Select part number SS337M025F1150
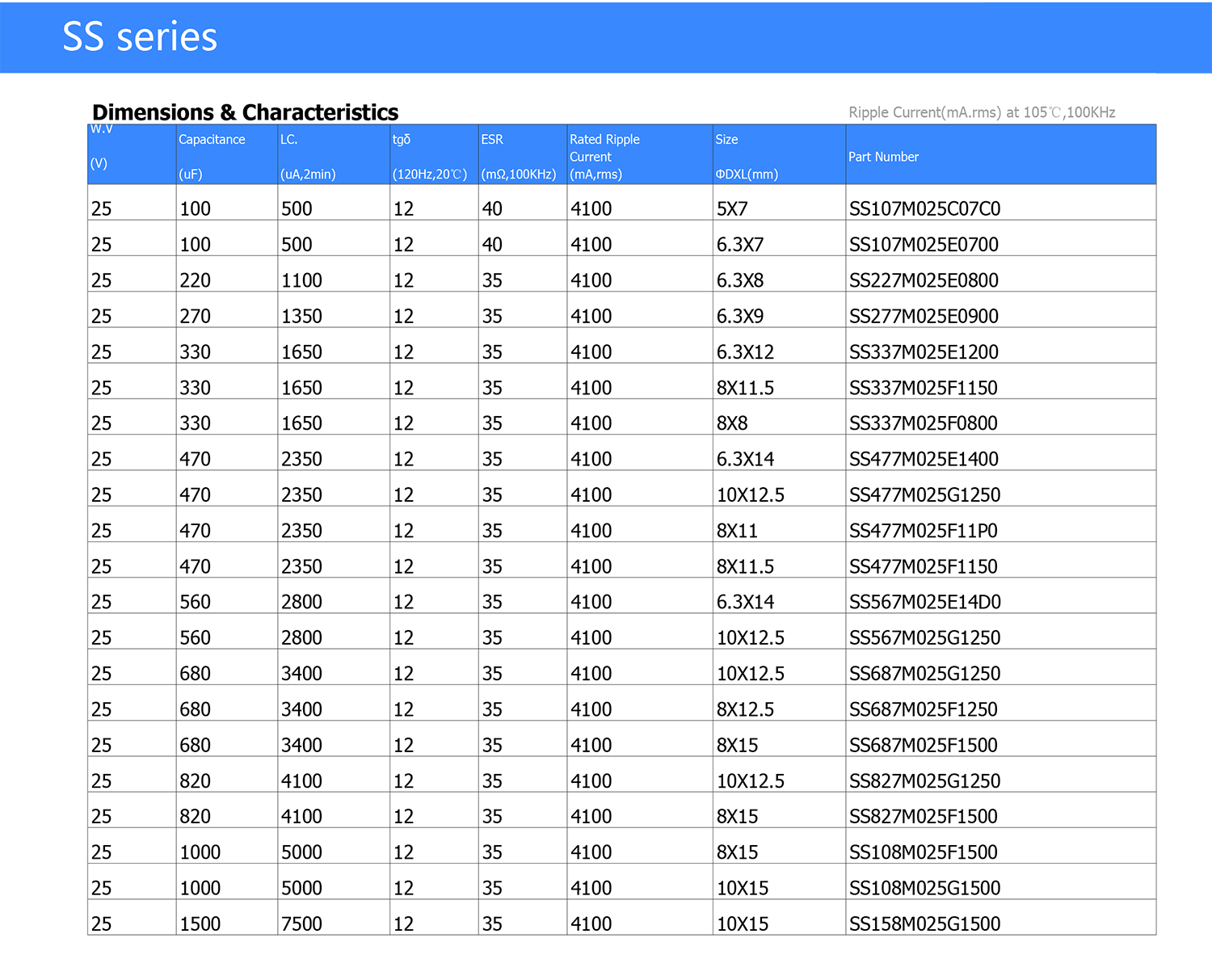 coord(923,388)
